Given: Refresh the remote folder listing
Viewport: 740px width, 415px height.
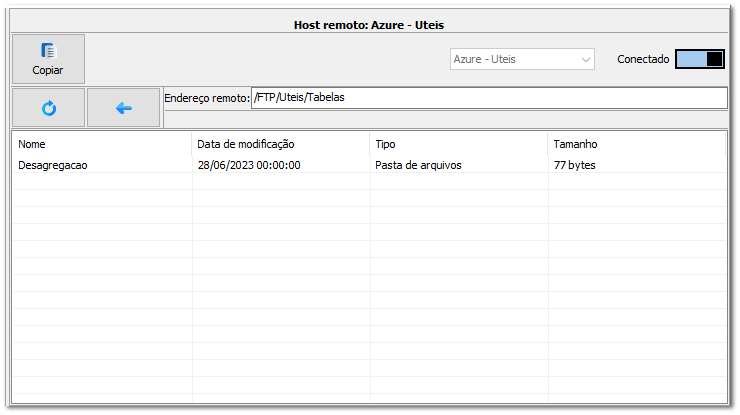Looking at the screenshot, I should (x=48, y=108).
